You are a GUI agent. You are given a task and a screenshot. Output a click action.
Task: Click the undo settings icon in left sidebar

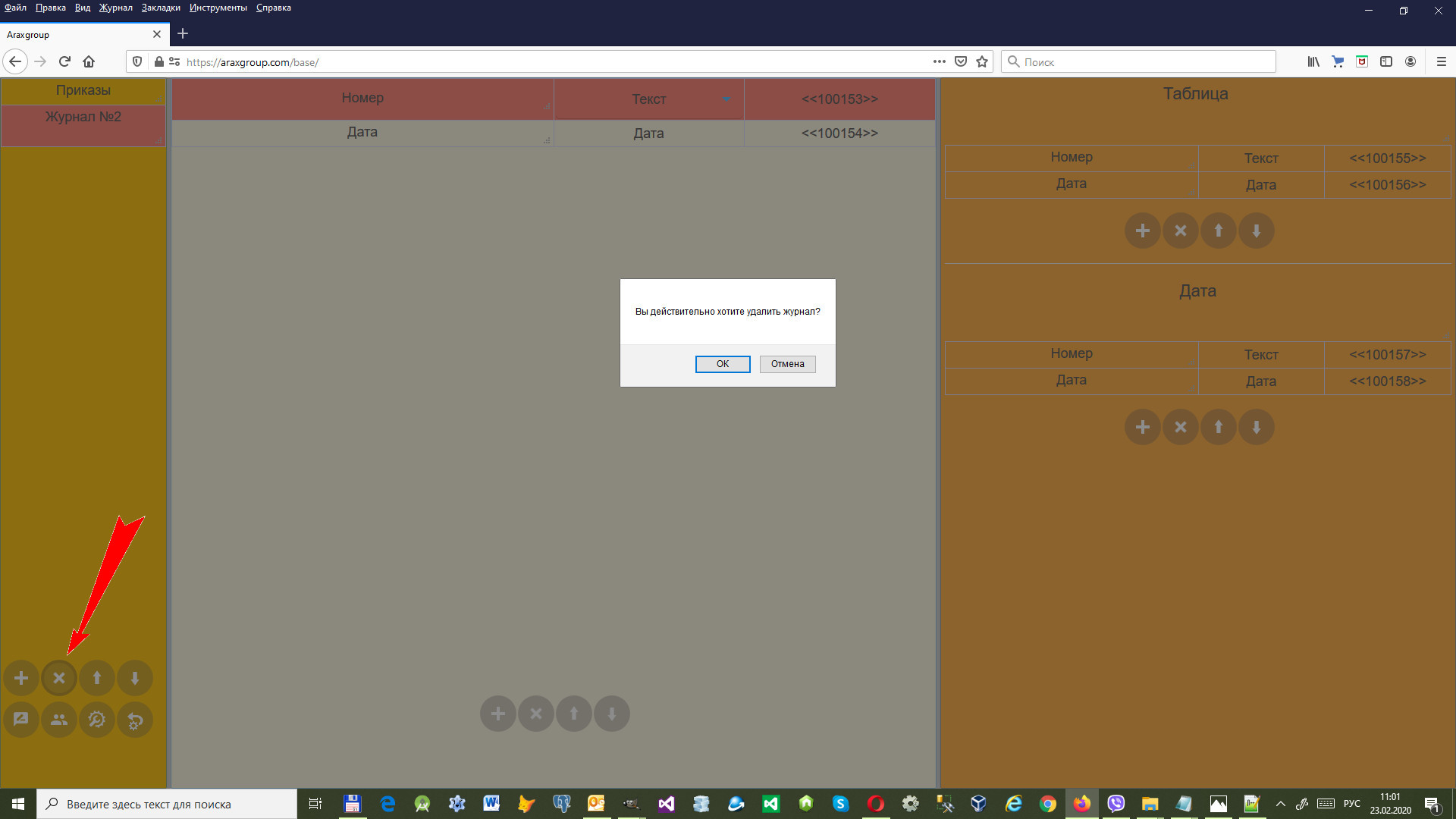135,720
